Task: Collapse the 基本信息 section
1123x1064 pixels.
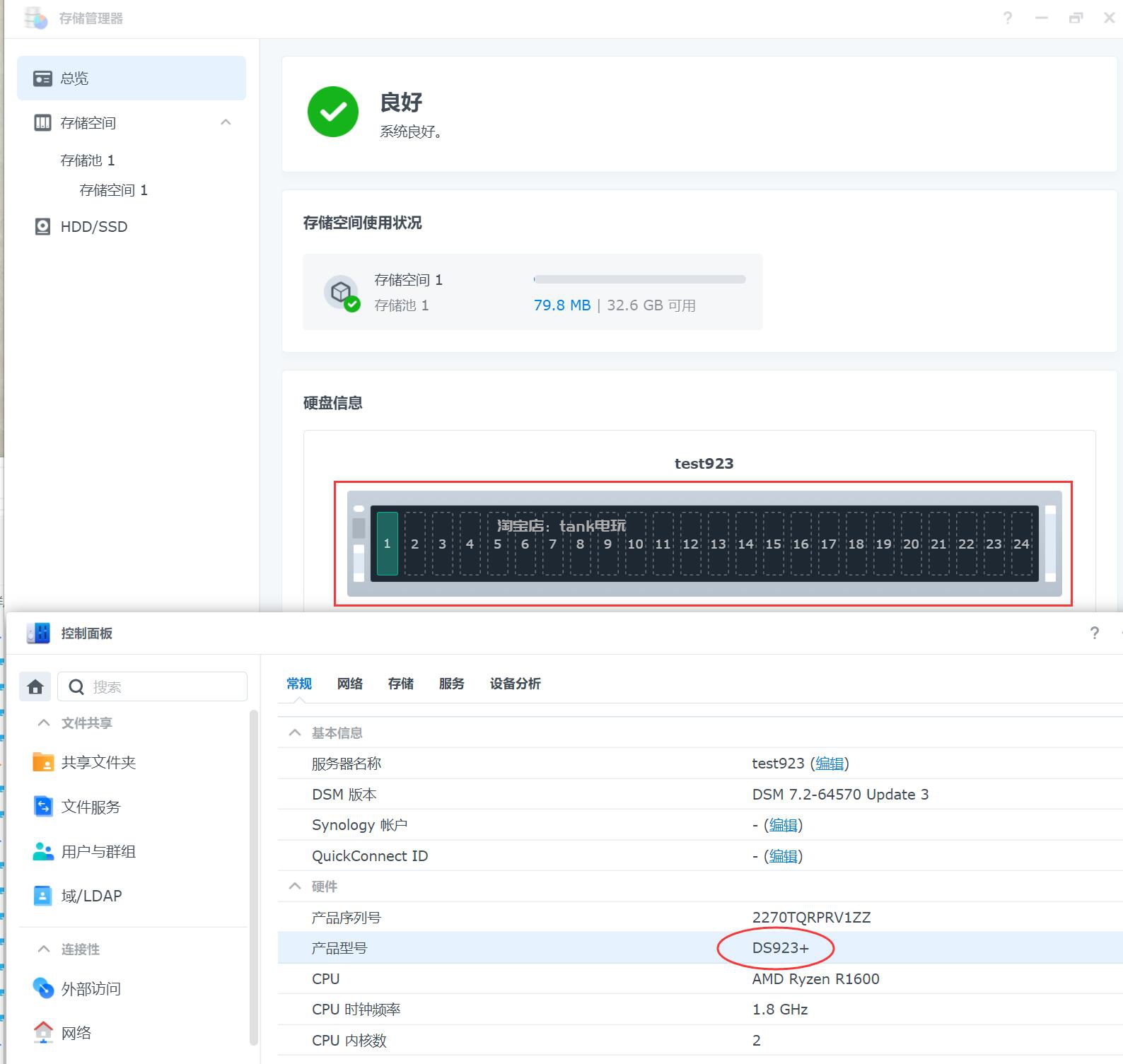Action: (295, 733)
